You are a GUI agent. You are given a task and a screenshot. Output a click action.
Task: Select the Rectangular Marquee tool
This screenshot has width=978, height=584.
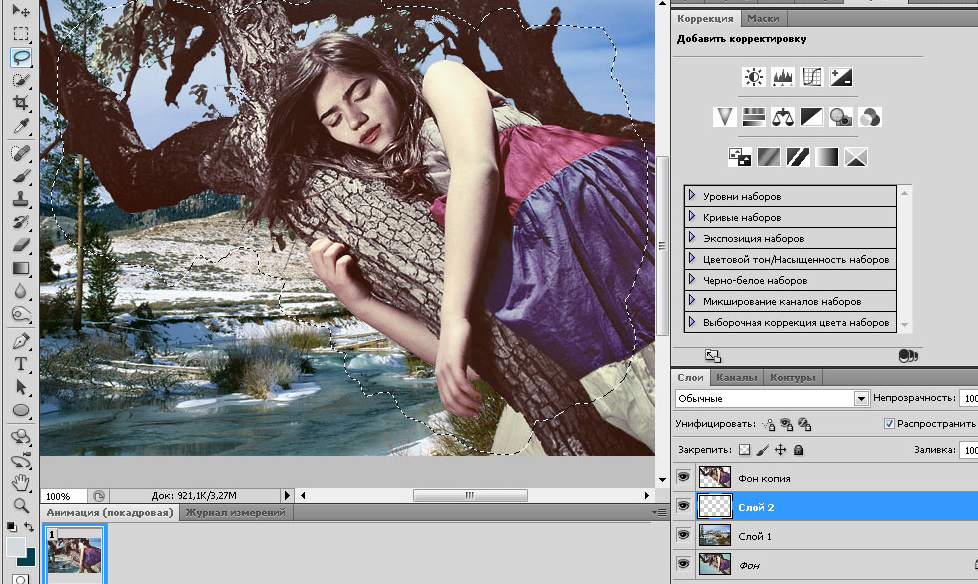(x=21, y=34)
